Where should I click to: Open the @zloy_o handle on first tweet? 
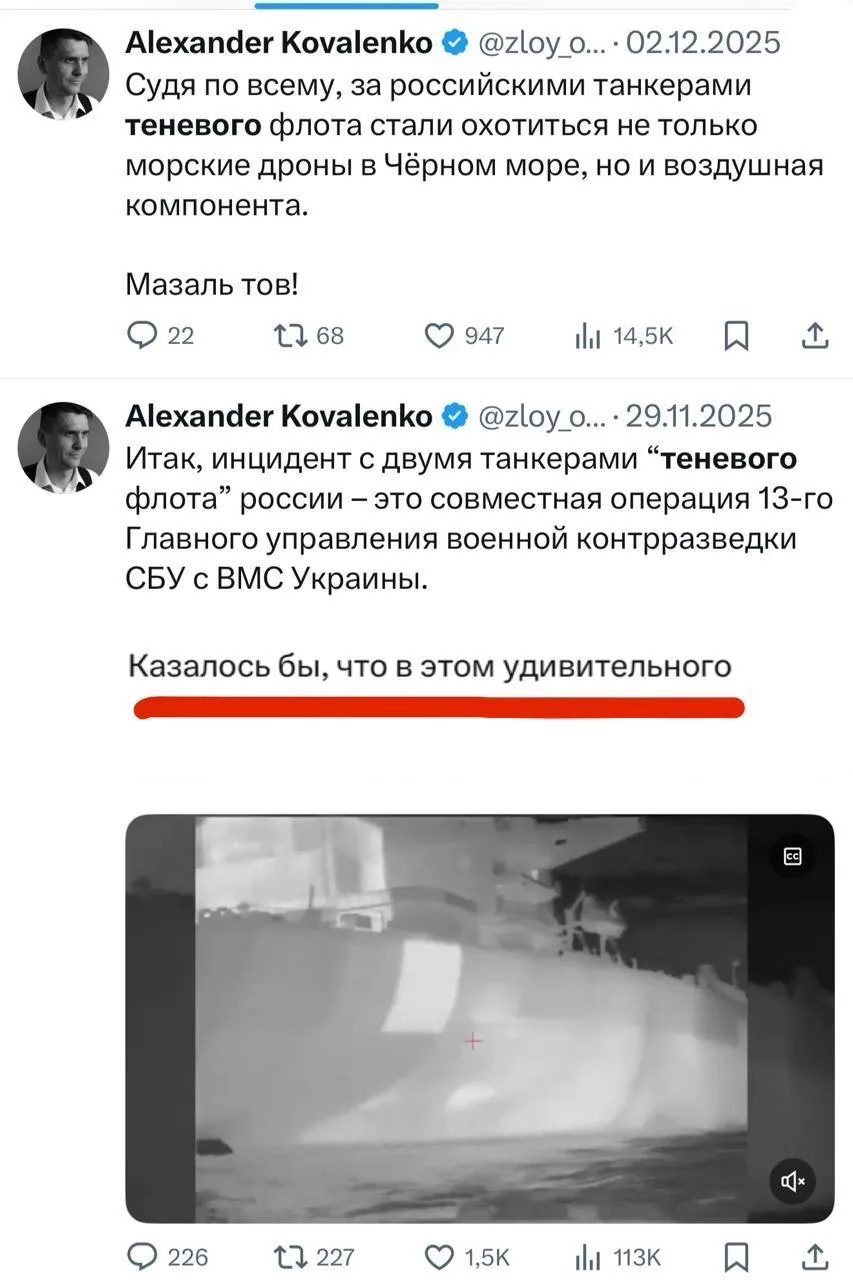(538, 43)
